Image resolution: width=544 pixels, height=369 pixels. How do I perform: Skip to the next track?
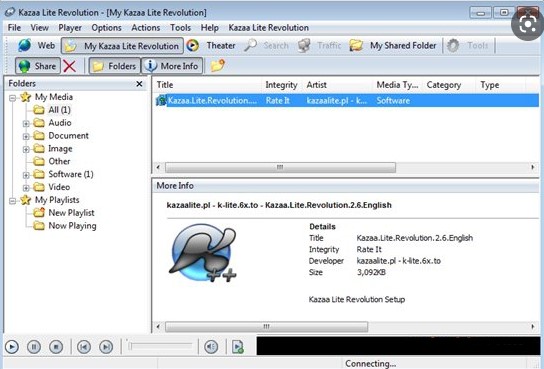[106, 346]
